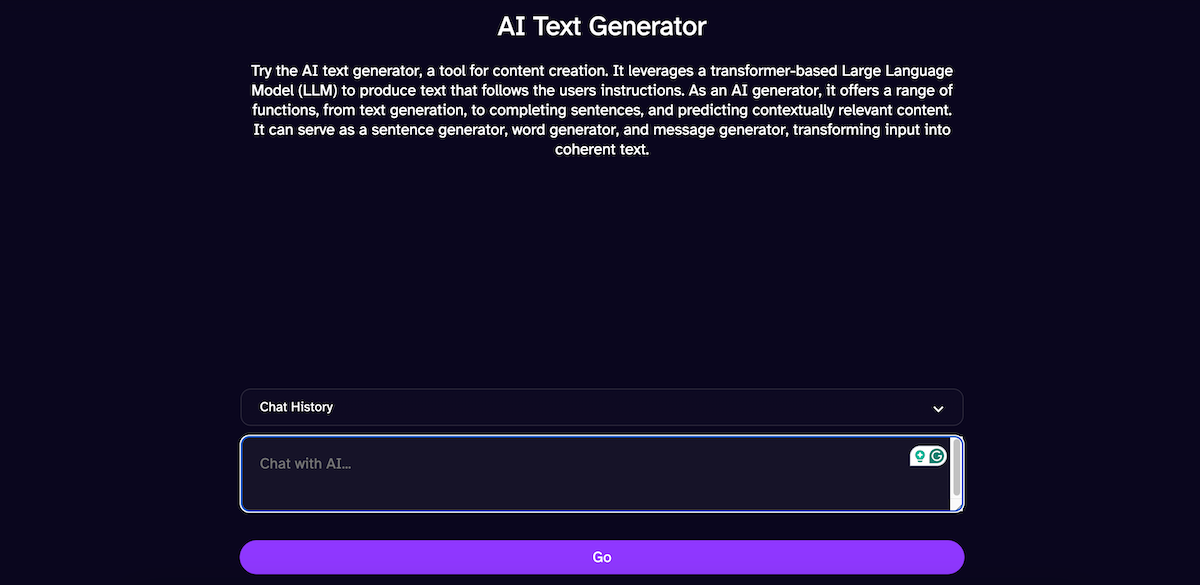
Task: Click the Grammarly logo icon in chat box
Action: [x=935, y=456]
